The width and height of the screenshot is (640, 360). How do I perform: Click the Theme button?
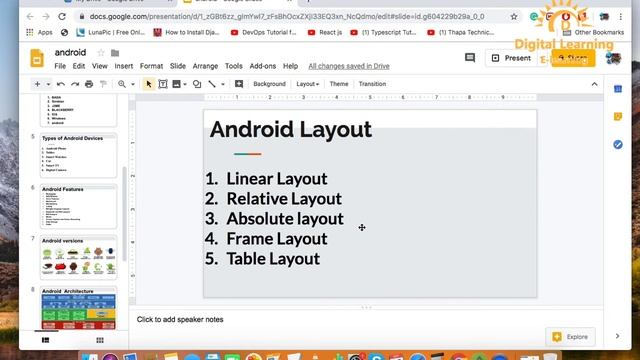[x=339, y=84]
